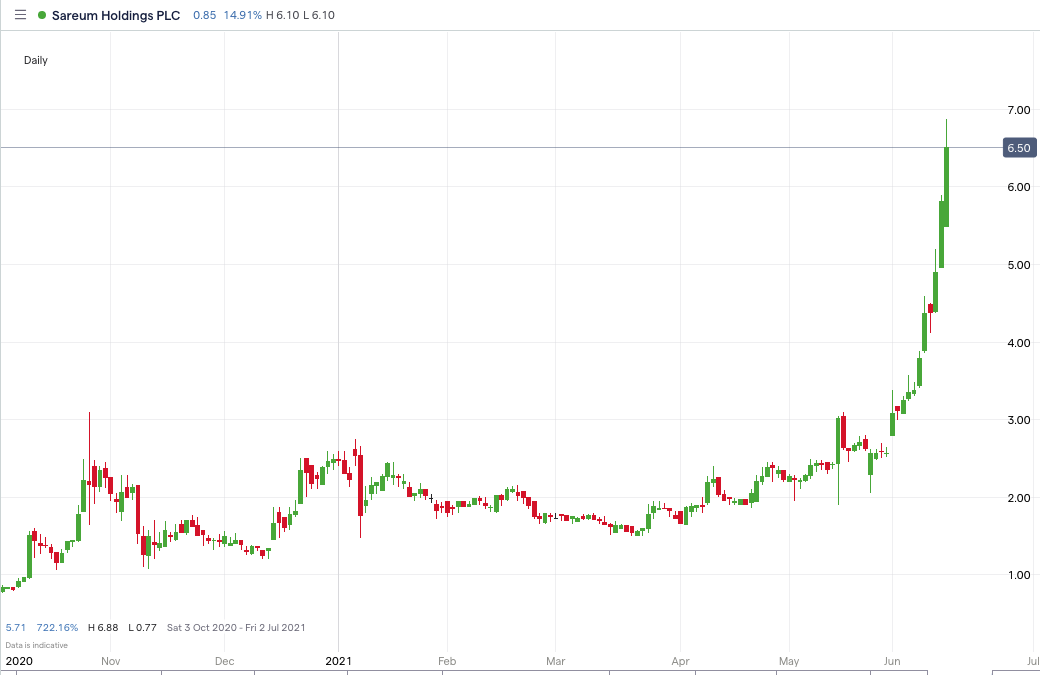Open the Daily timeframe selector
Image resolution: width=1040 pixels, height=675 pixels.
pyautogui.click(x=36, y=60)
